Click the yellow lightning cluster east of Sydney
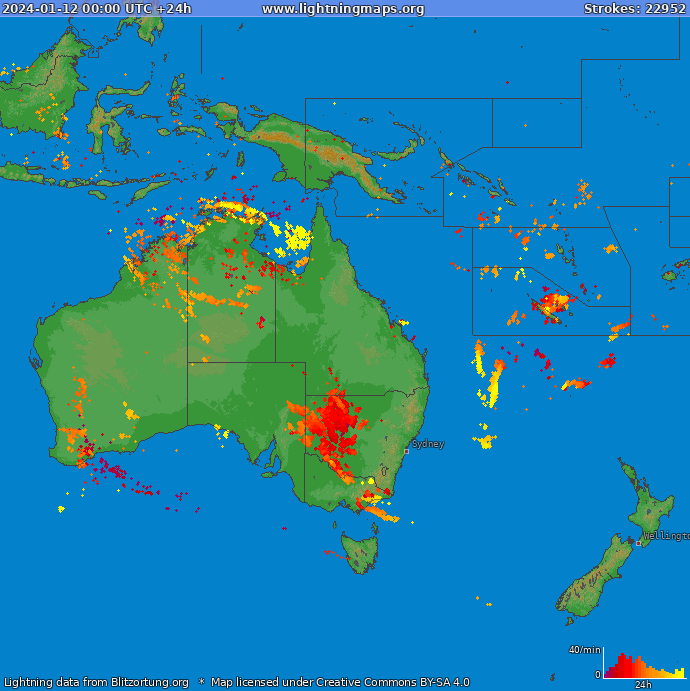This screenshot has width=690, height=691. pyautogui.click(x=485, y=440)
